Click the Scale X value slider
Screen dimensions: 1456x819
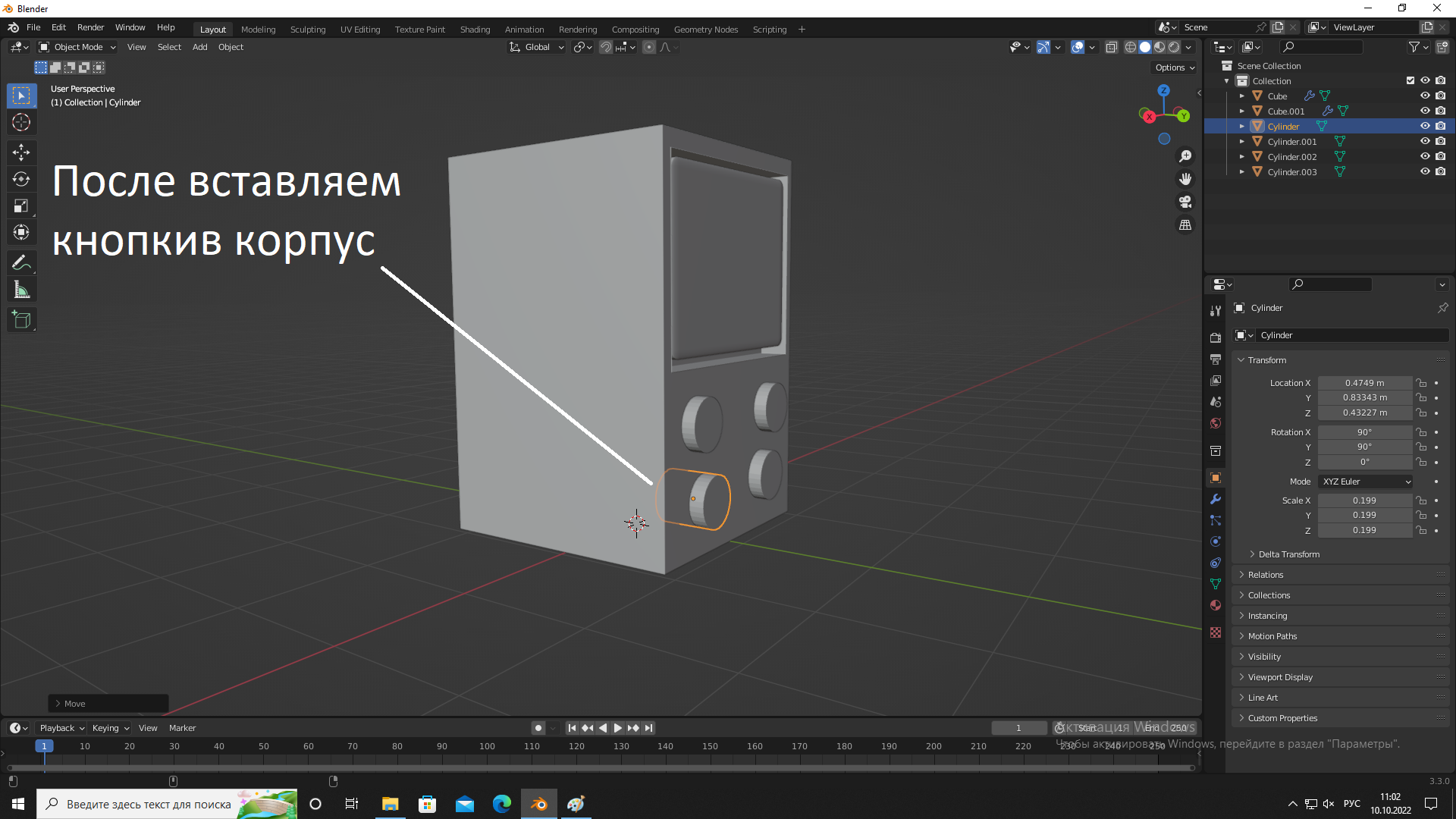[x=1364, y=500]
